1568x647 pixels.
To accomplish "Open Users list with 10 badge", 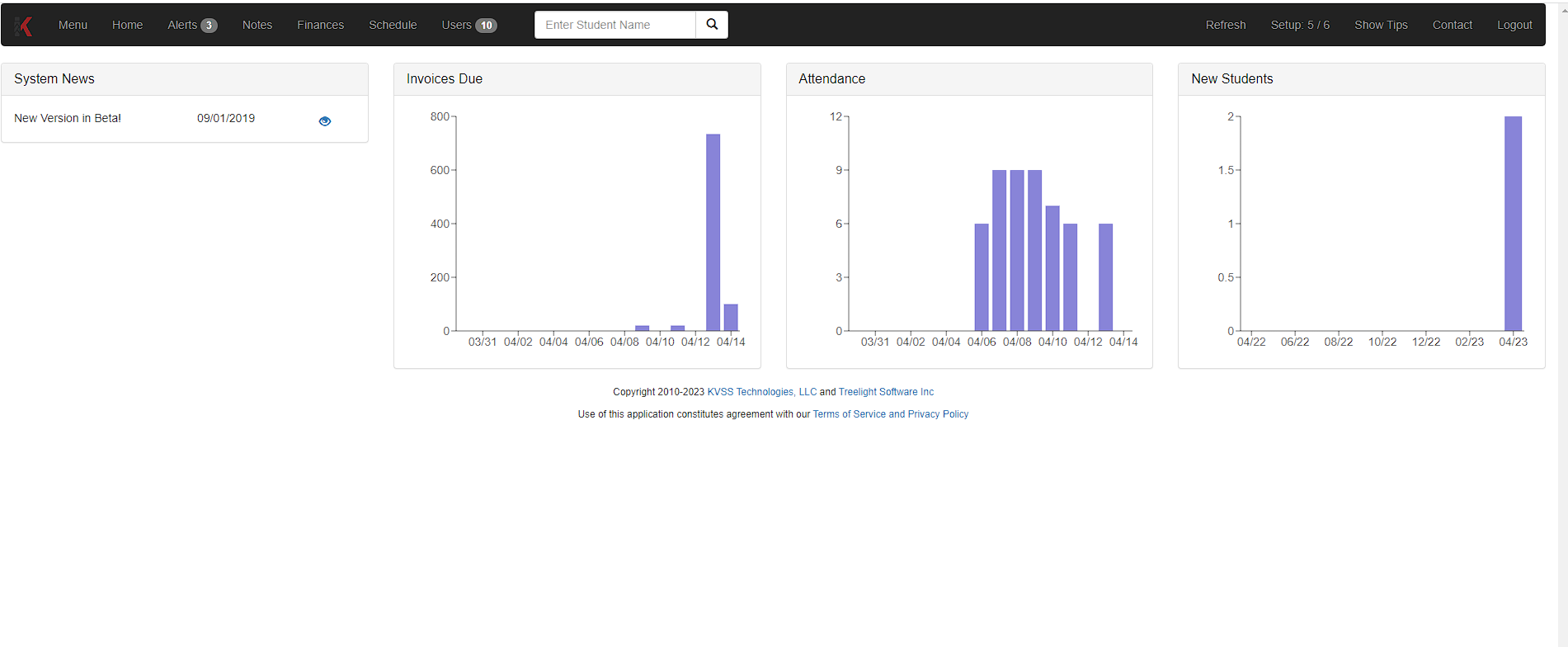I will coord(469,25).
